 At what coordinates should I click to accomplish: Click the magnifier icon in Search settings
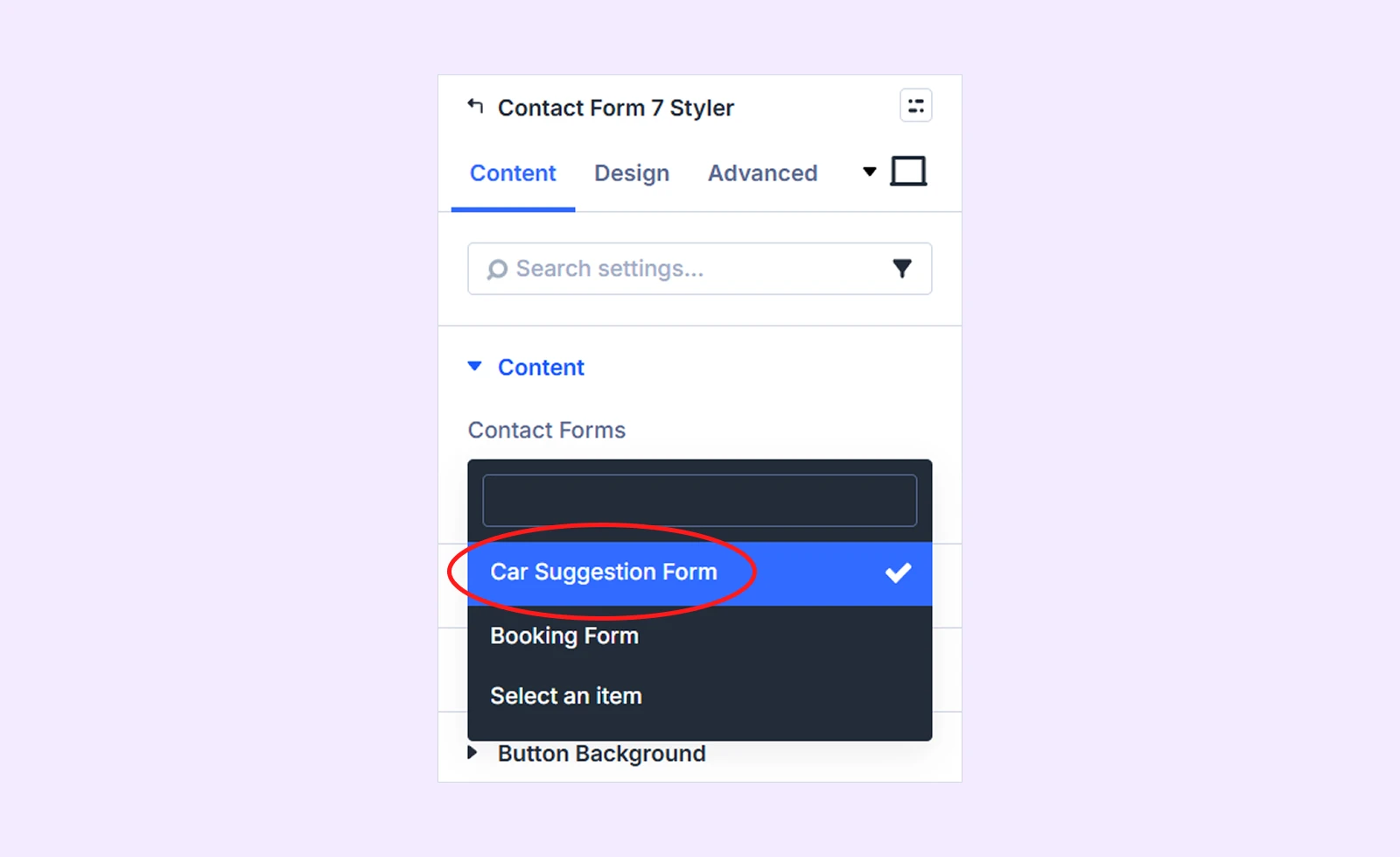tap(497, 269)
